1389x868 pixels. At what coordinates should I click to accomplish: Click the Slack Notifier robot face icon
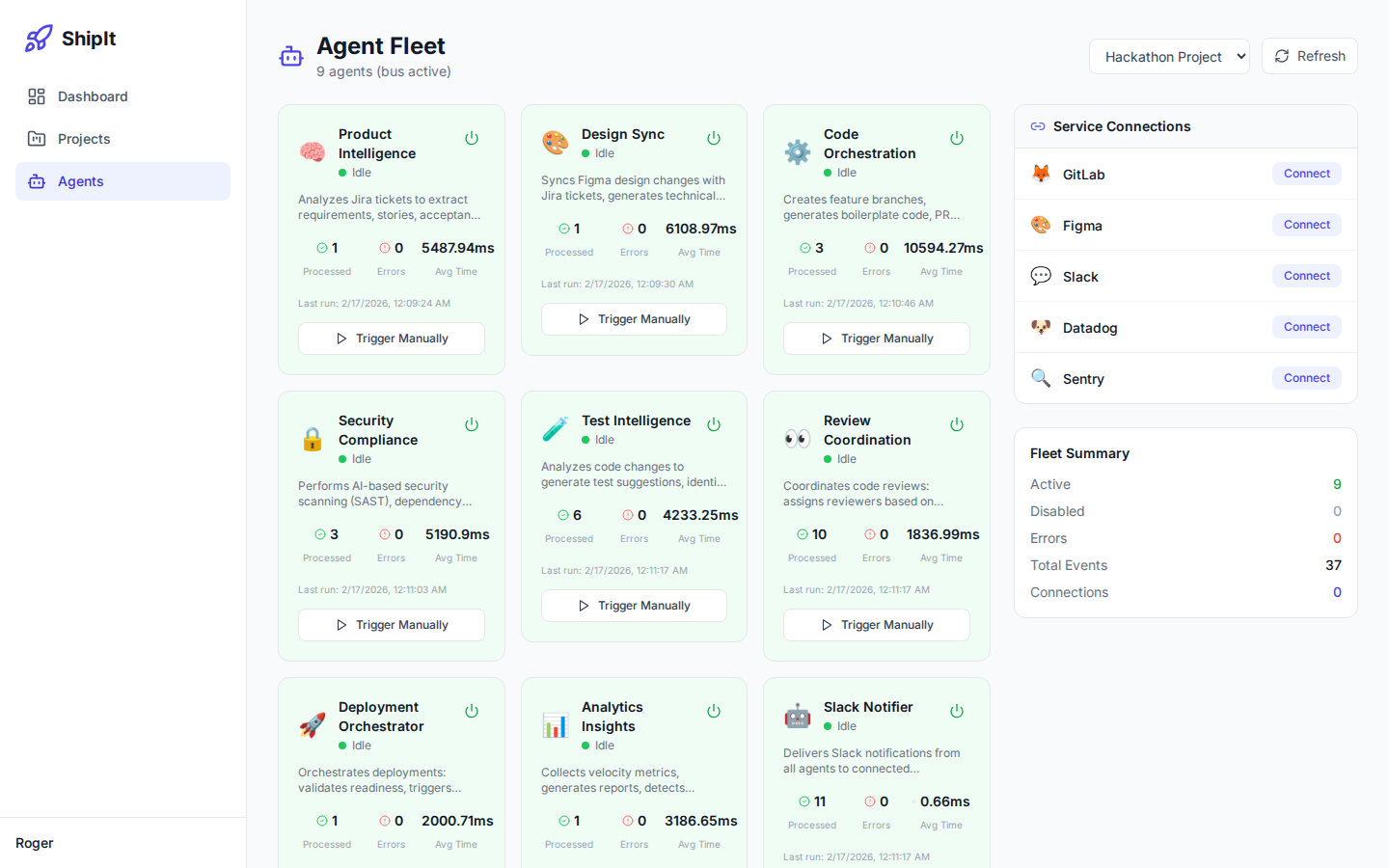point(797,716)
